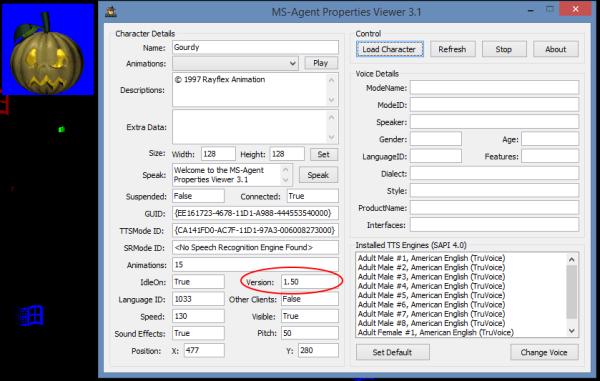The image size is (600, 381).
Task: Select Adult Male #4 TTS engine
Action: (x=431, y=286)
